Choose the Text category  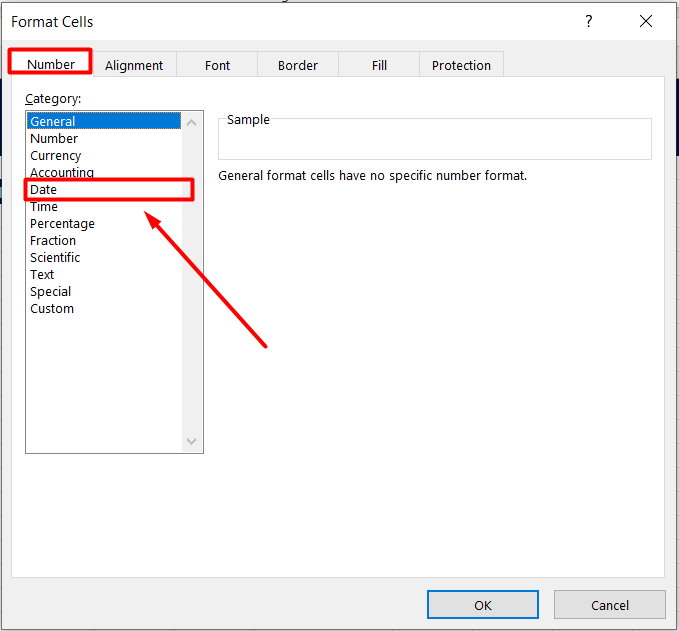(x=104, y=275)
